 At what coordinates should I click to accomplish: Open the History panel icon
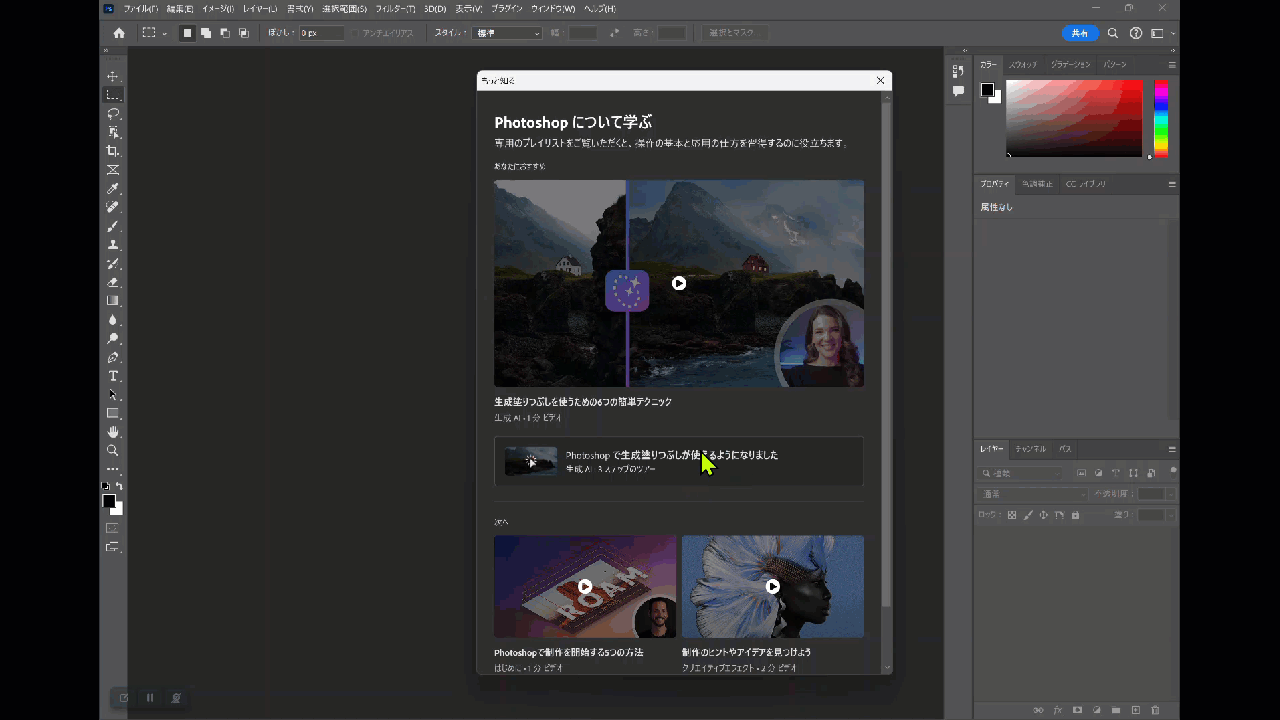958,71
